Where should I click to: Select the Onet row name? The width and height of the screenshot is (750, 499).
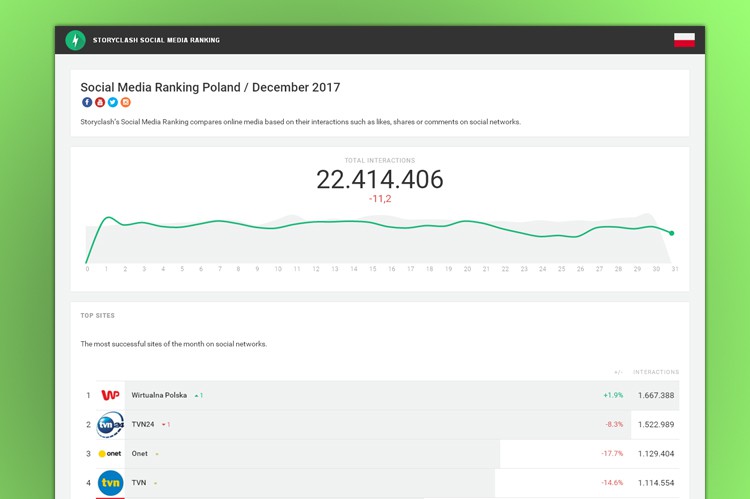[140, 454]
